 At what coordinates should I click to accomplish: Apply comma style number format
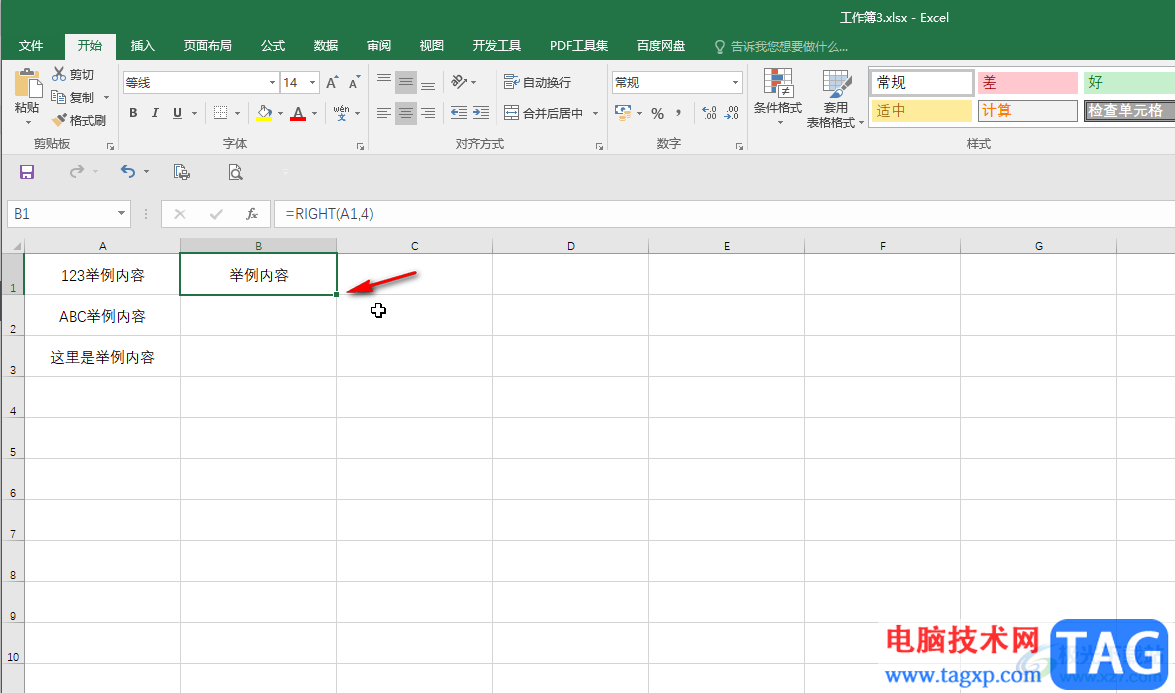[678, 113]
